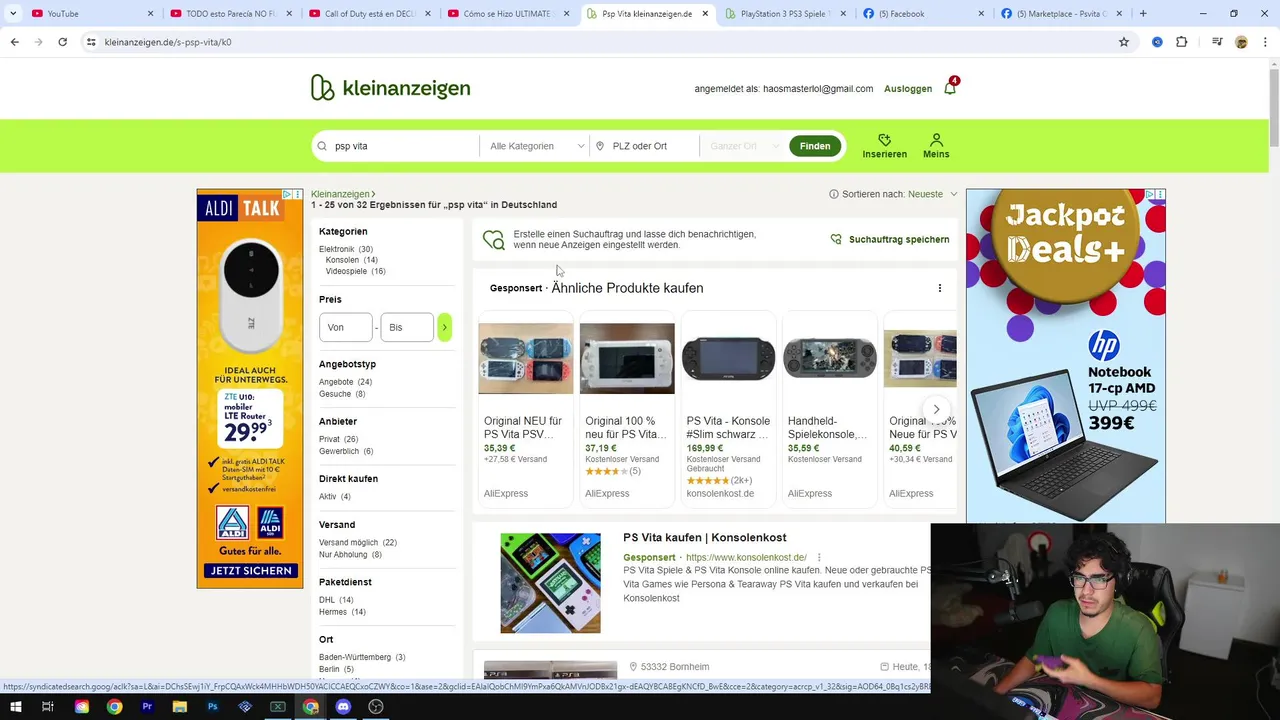Image resolution: width=1280 pixels, height=720 pixels.
Task: Open PS Vita kaufen | Konsolenkost ad title
Action: click(x=705, y=538)
